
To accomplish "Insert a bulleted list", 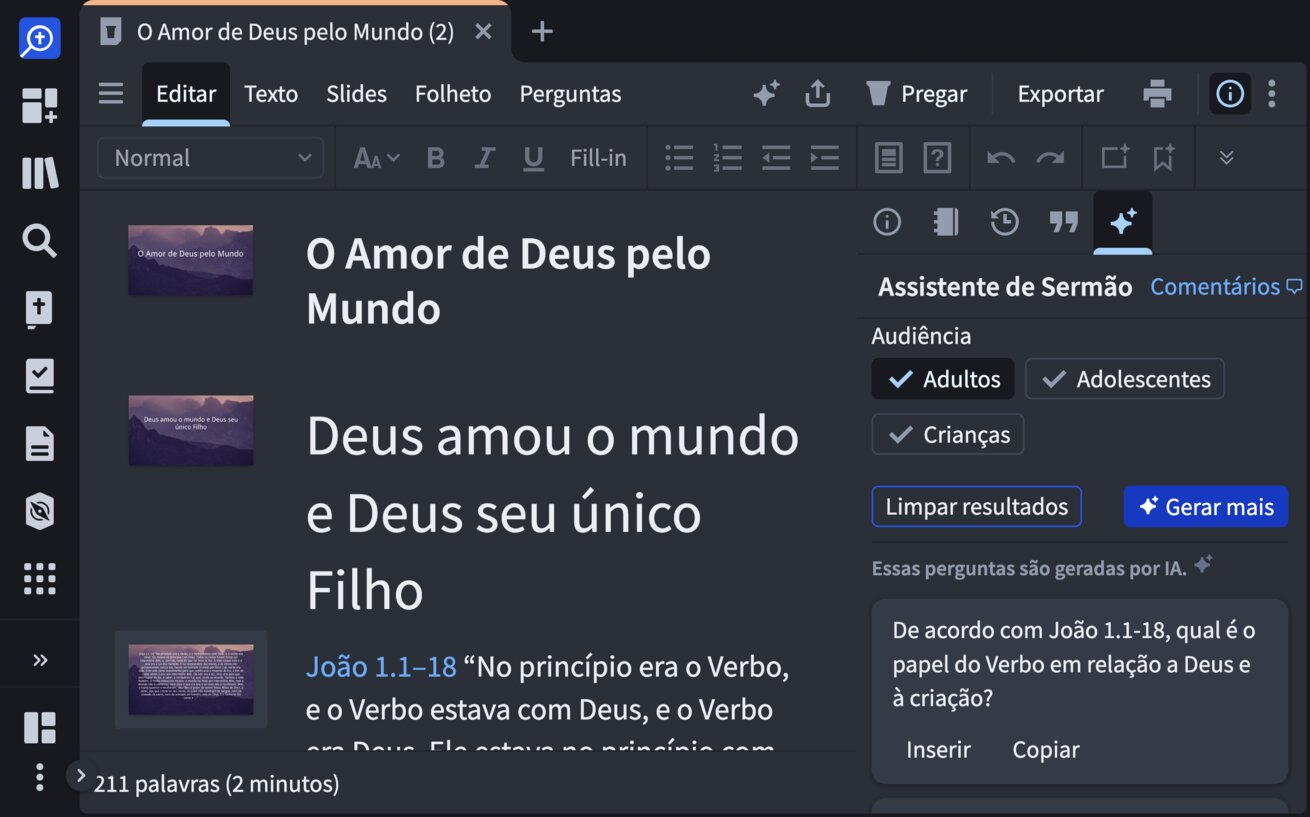I will pos(679,158).
